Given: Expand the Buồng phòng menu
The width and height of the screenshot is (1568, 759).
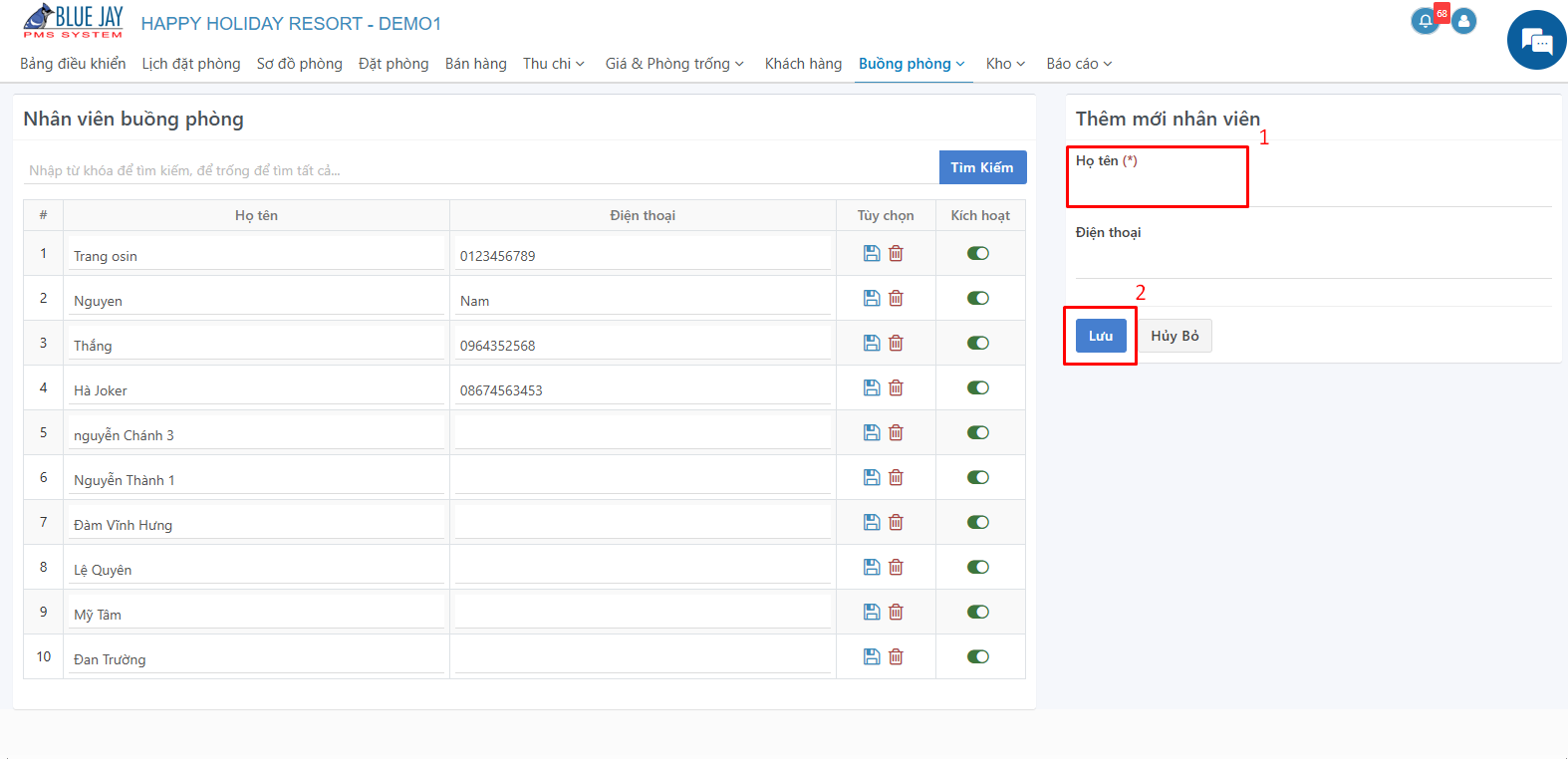Looking at the screenshot, I should click(x=912, y=64).
